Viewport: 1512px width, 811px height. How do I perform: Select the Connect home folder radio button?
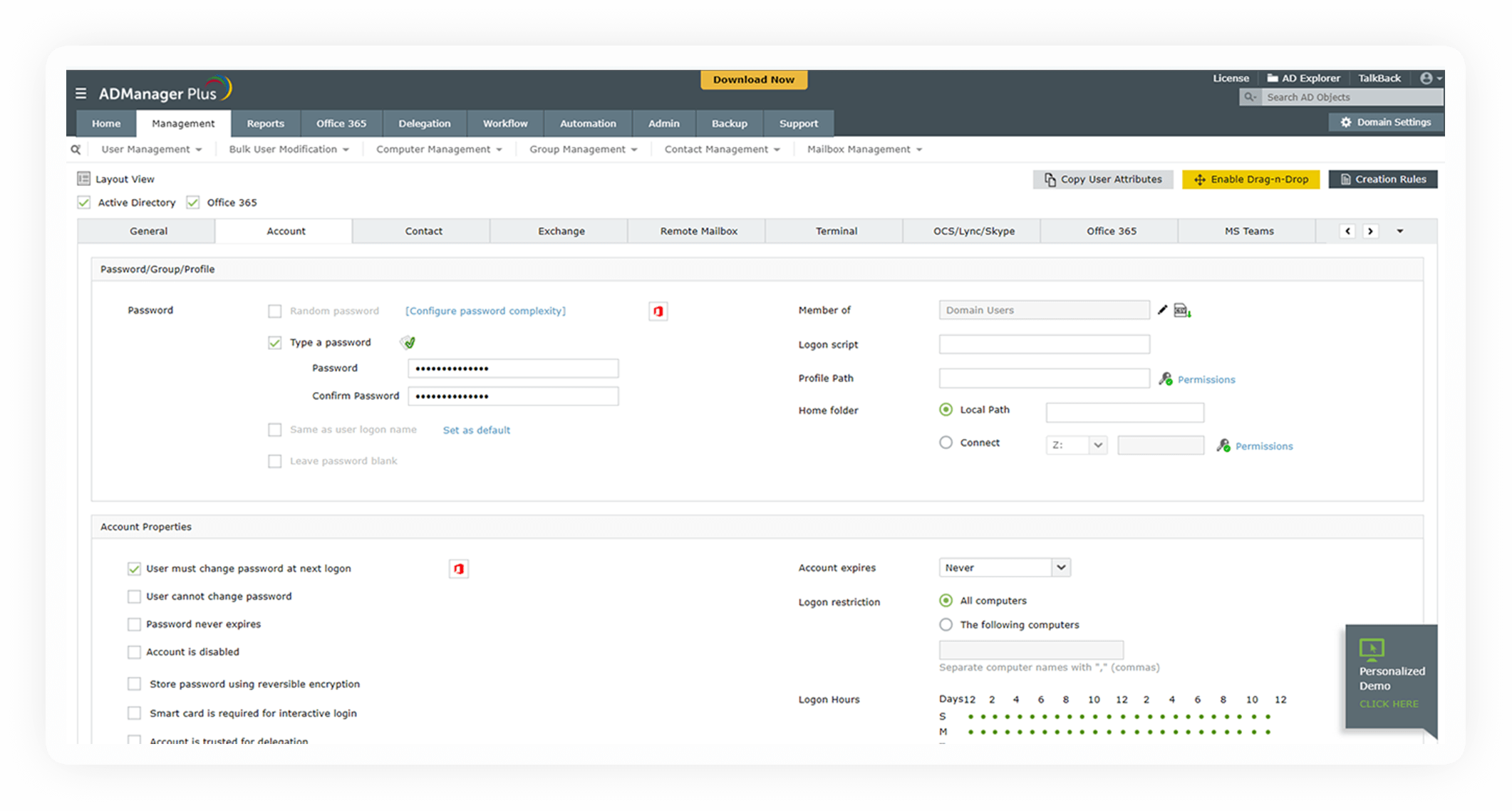coord(946,443)
